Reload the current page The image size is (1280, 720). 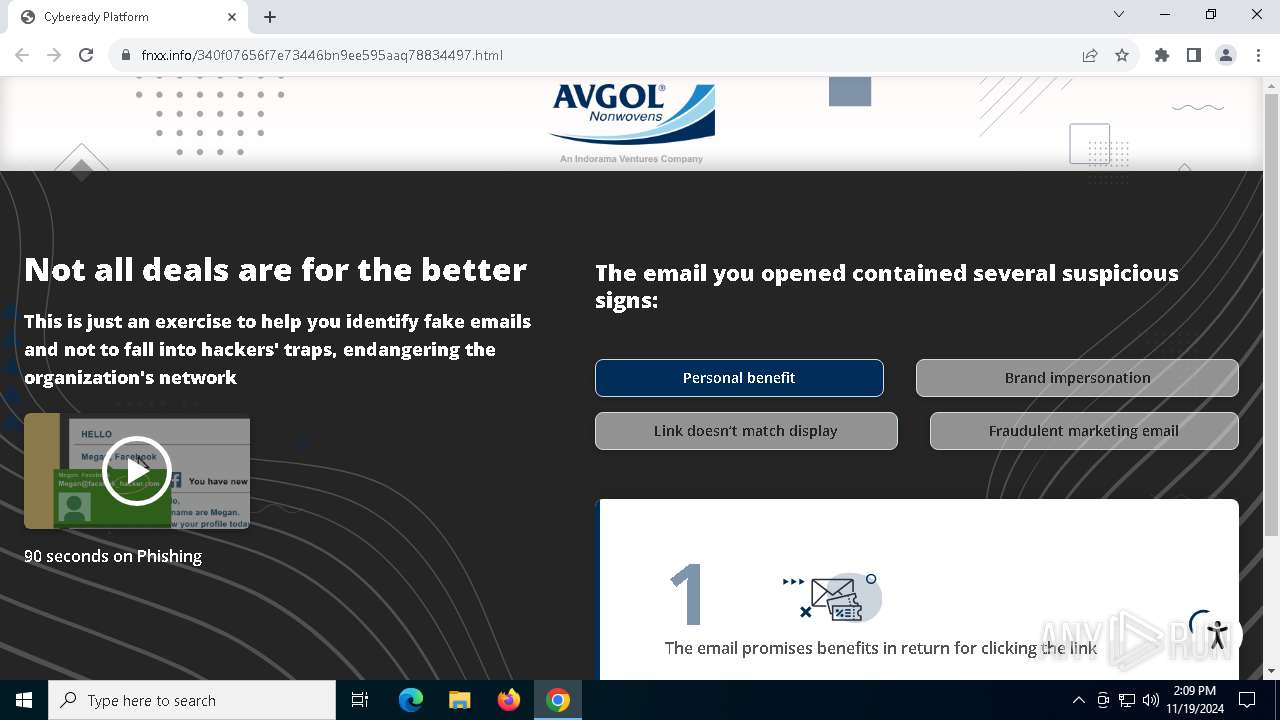click(x=86, y=55)
